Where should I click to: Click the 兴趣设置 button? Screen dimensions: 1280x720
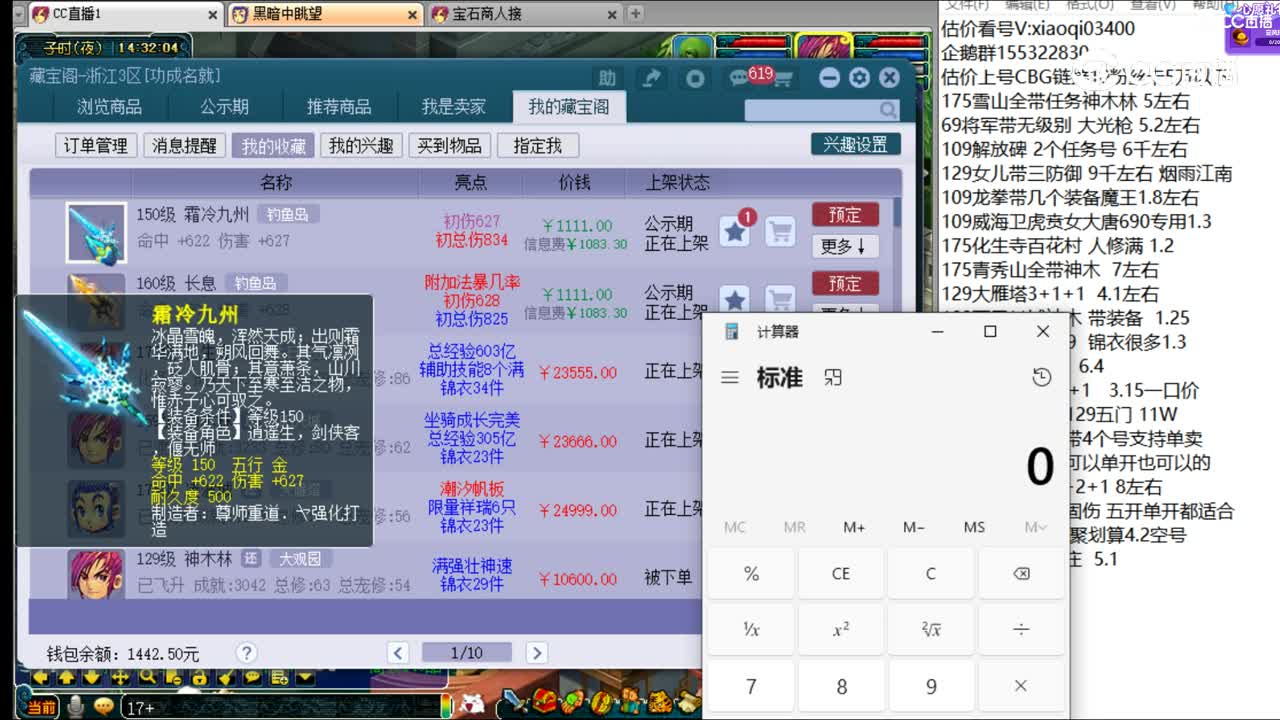855,144
